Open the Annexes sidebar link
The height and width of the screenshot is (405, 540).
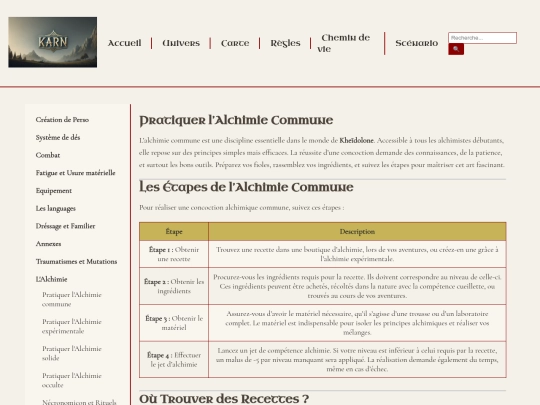pos(48,244)
